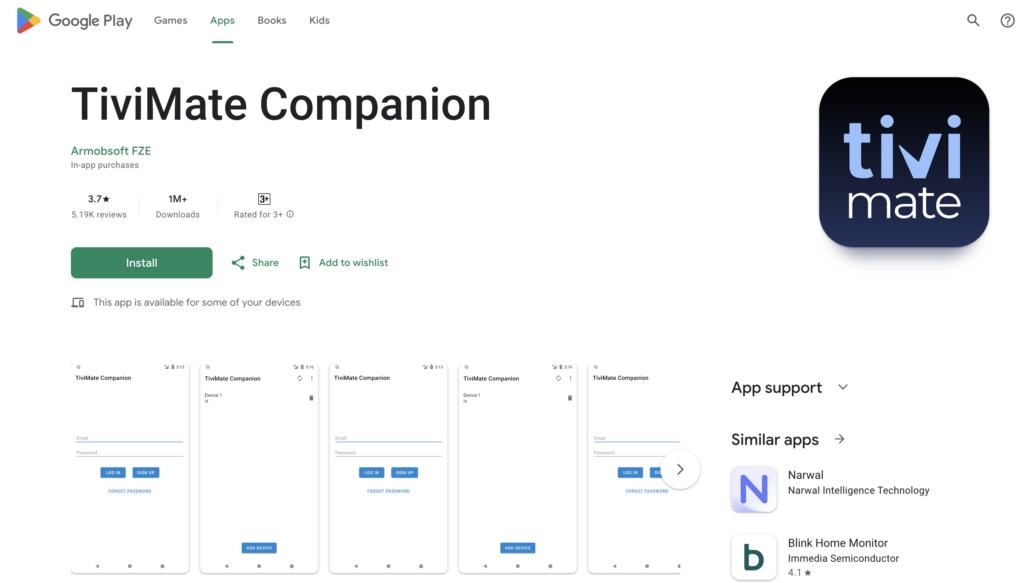Open the search icon

(x=973, y=20)
